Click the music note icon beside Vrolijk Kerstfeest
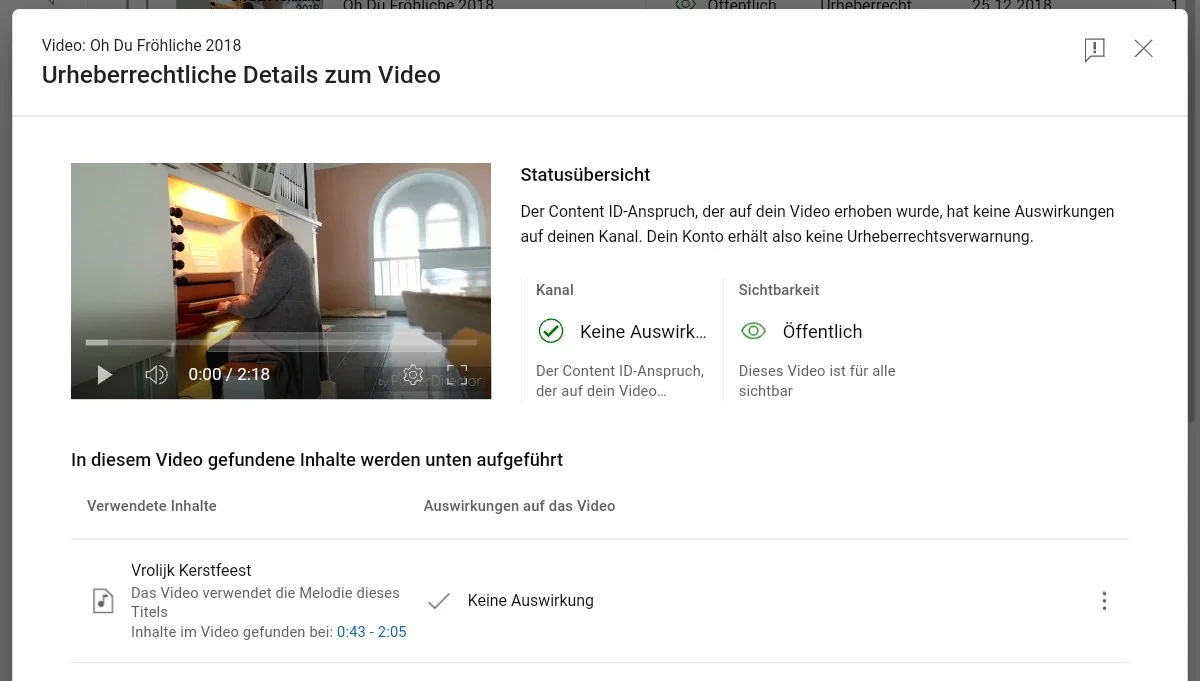 [103, 600]
